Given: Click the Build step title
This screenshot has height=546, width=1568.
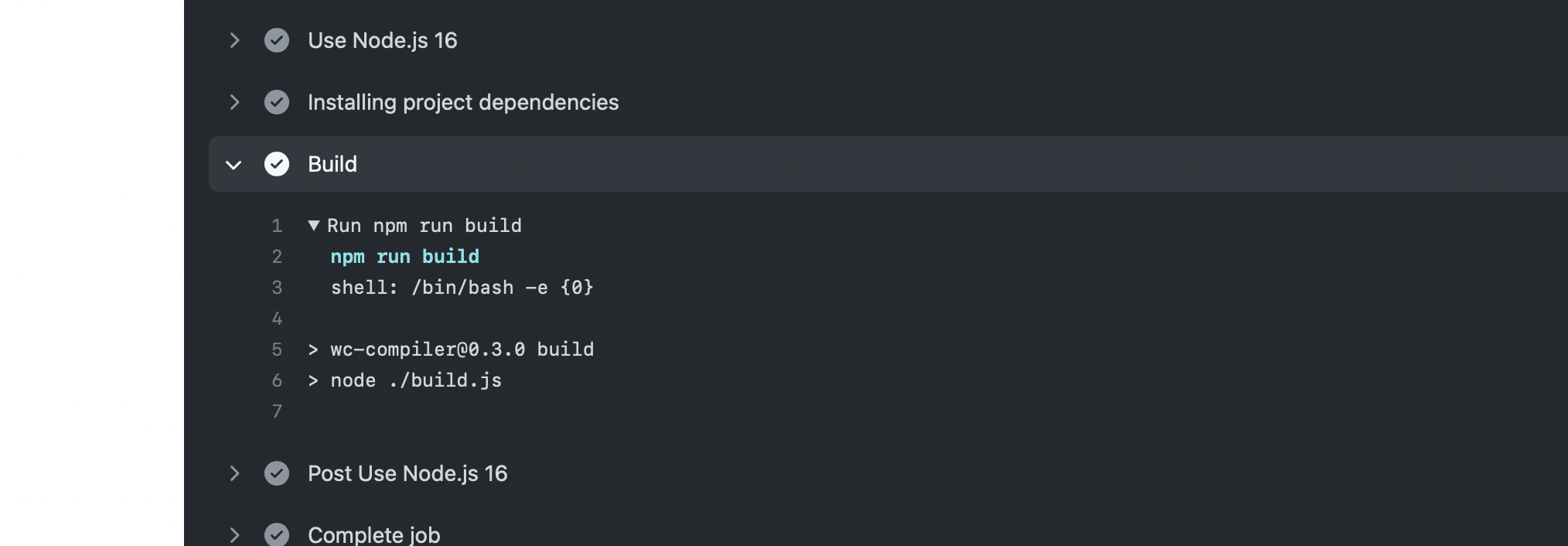Looking at the screenshot, I should click(x=332, y=164).
